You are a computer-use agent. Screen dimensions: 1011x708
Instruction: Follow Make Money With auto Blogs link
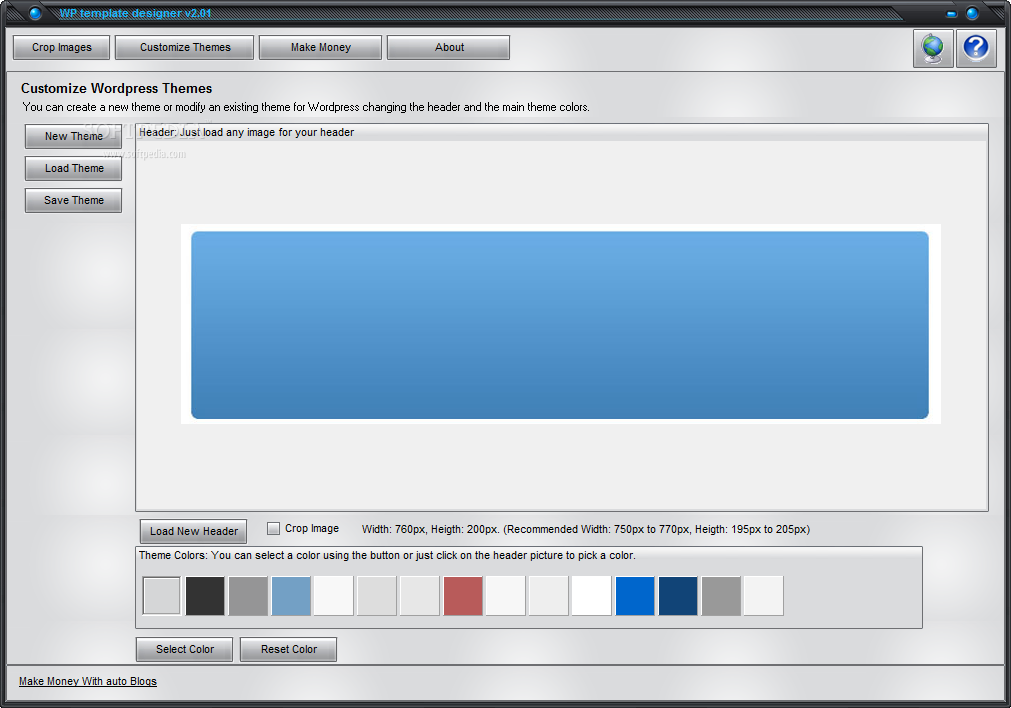coord(88,681)
